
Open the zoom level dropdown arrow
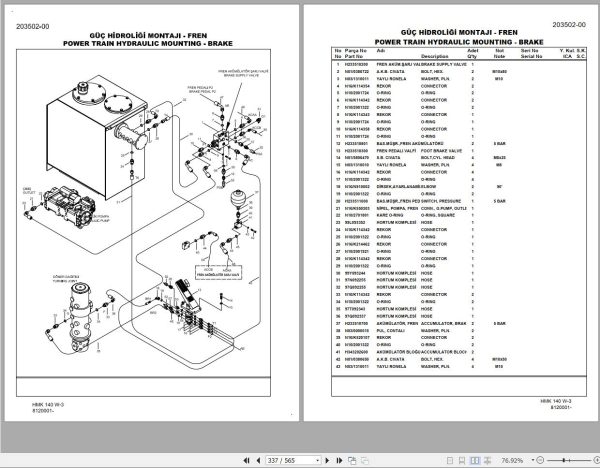coord(533,460)
